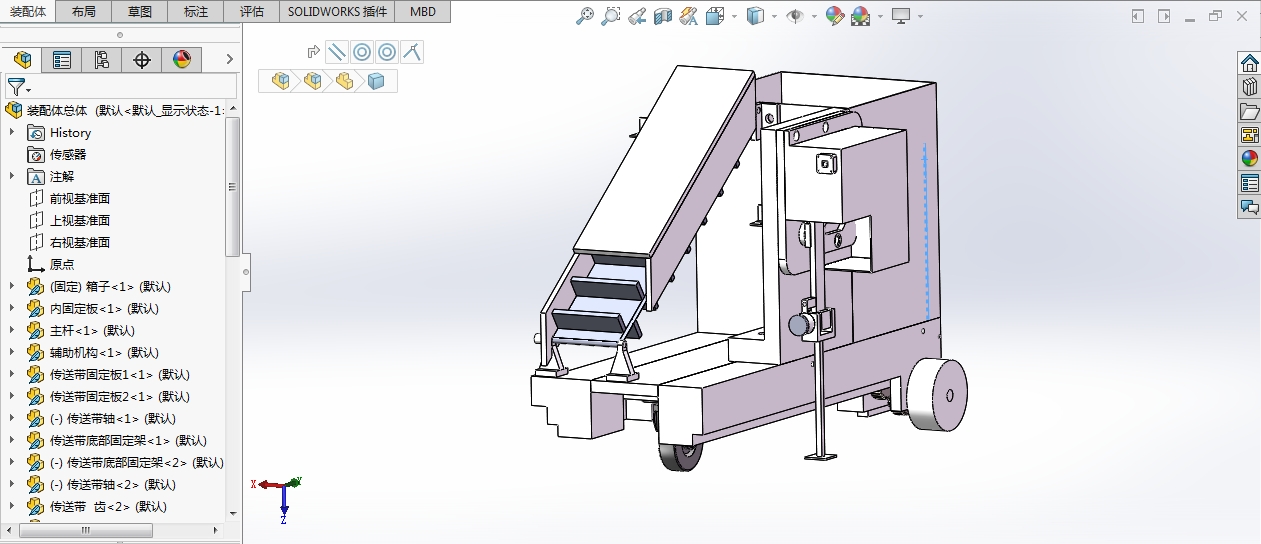Click the Apply Scene icon
The height and width of the screenshot is (544, 1261).
coord(860,16)
